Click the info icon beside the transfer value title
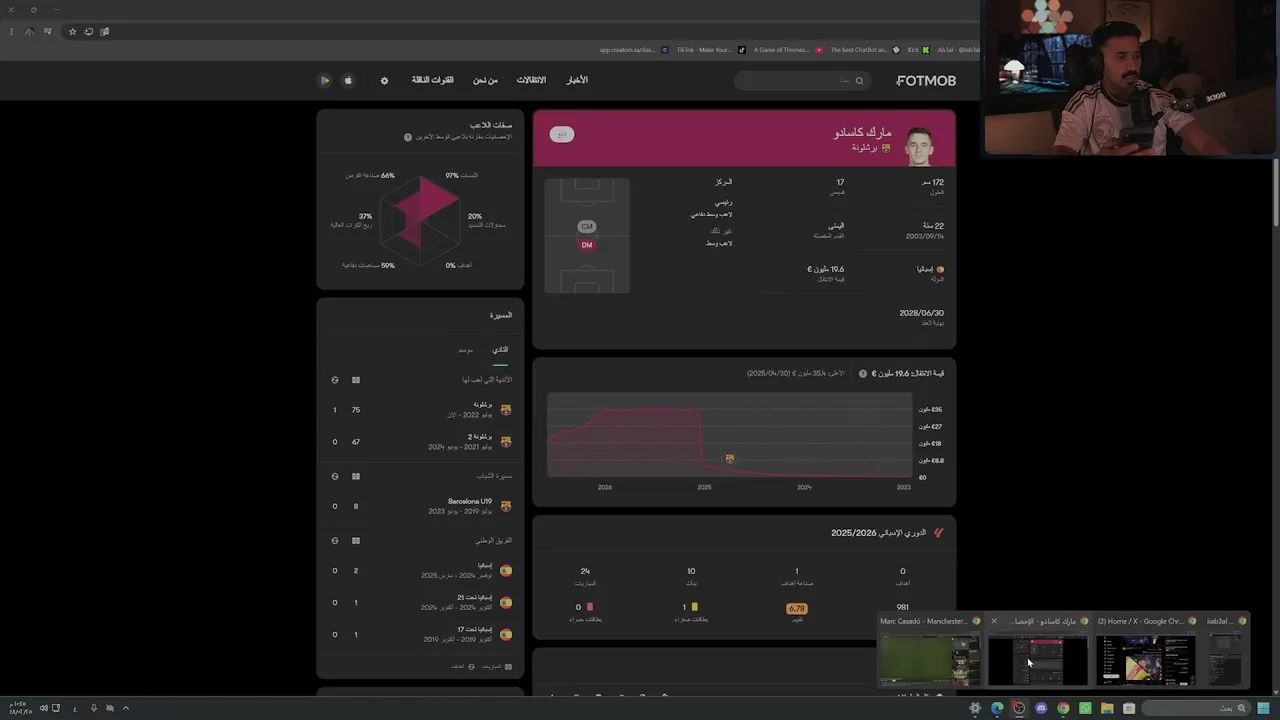Screen dimensions: 1280x720 point(863,374)
